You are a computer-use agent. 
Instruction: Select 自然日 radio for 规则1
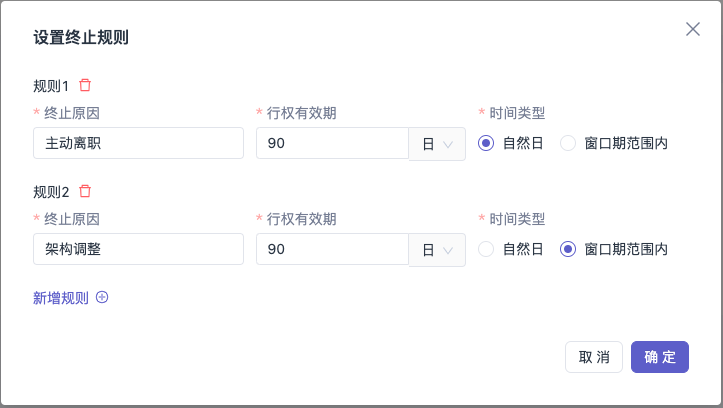486,143
